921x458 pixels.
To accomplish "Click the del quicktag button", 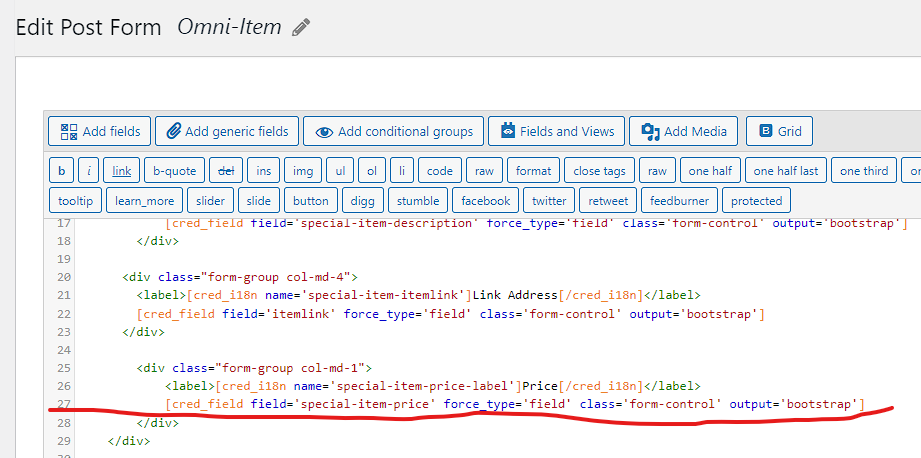I will tap(226, 171).
